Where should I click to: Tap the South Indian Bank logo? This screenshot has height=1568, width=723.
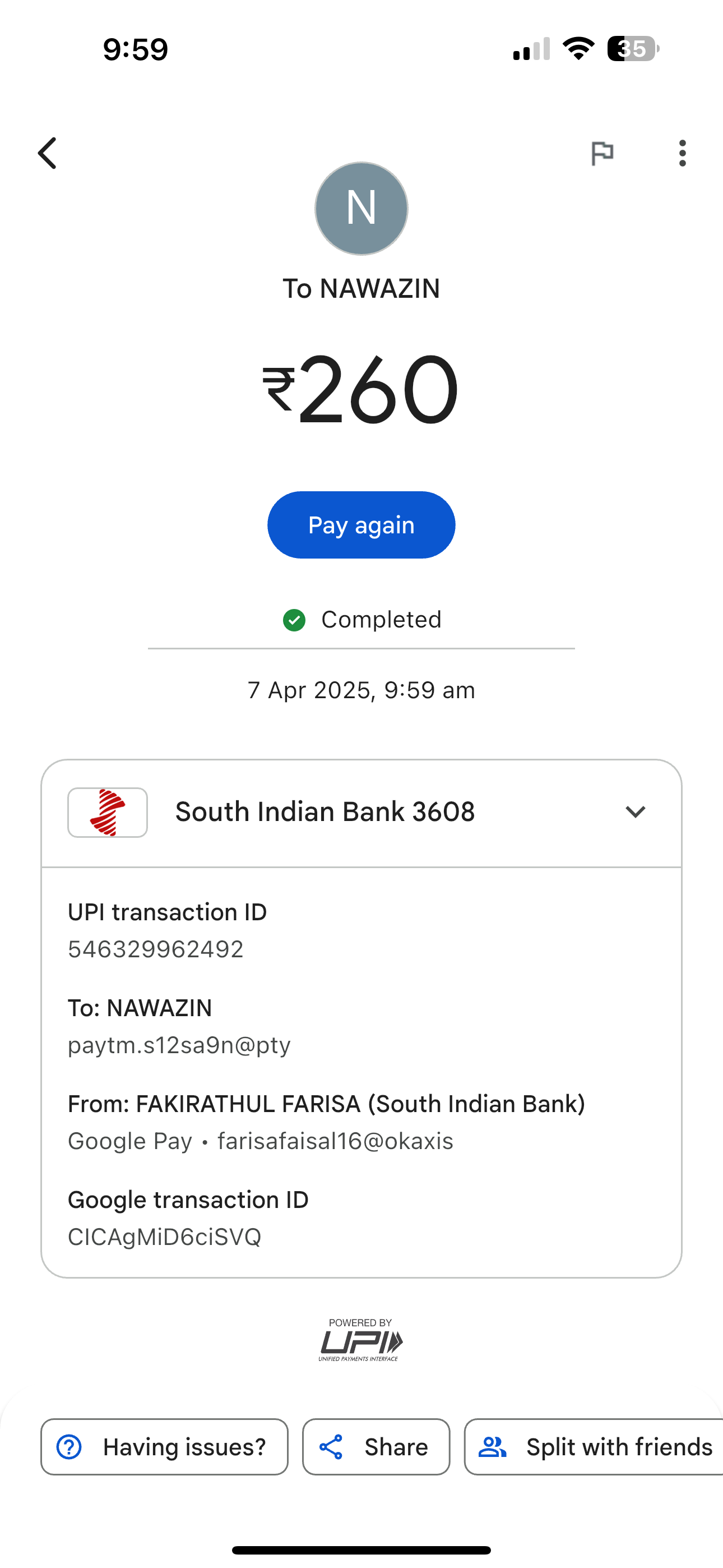coord(108,813)
